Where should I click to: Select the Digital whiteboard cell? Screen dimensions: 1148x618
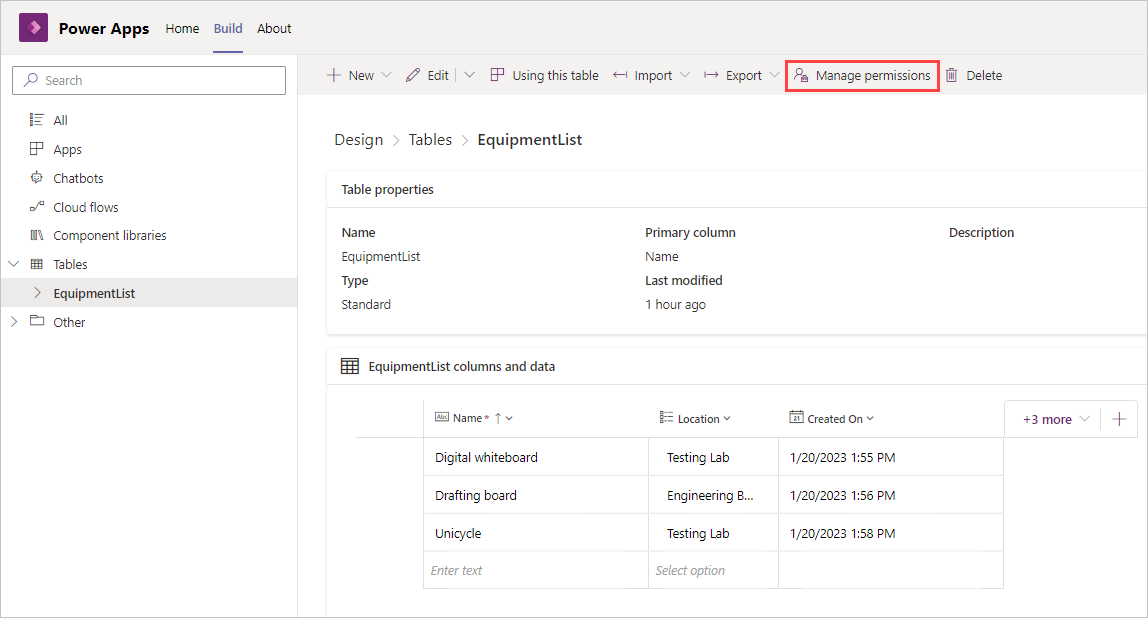pyautogui.click(x=536, y=457)
